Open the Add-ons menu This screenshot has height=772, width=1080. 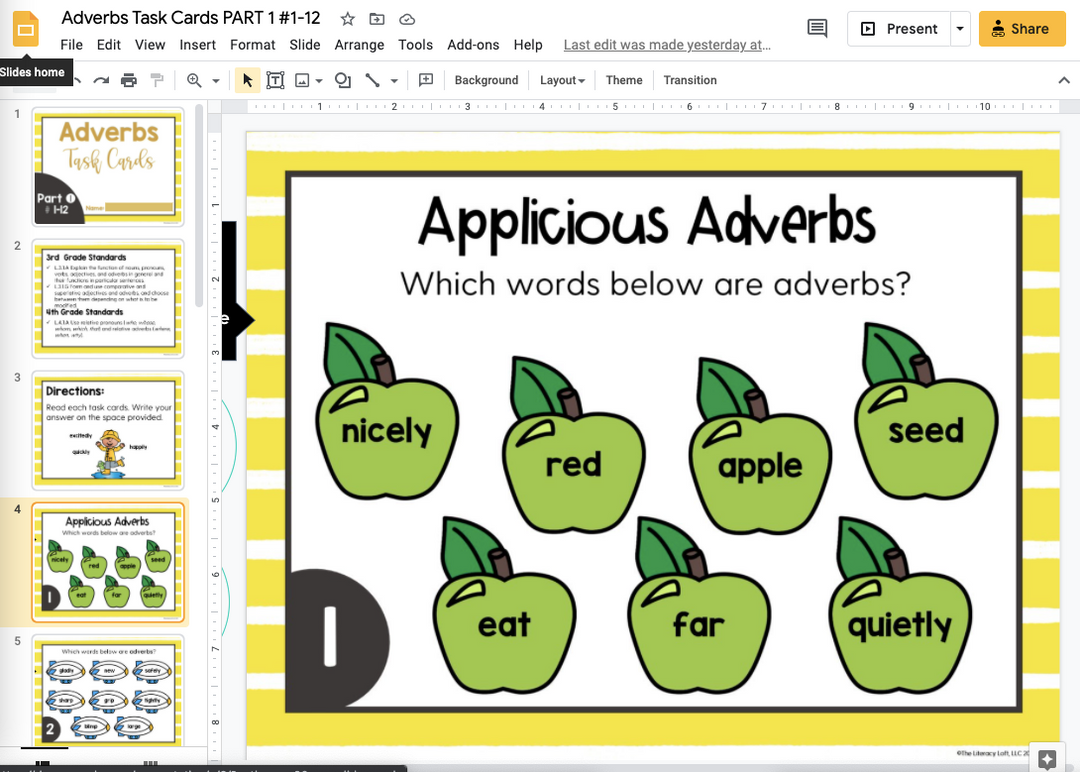(x=473, y=45)
